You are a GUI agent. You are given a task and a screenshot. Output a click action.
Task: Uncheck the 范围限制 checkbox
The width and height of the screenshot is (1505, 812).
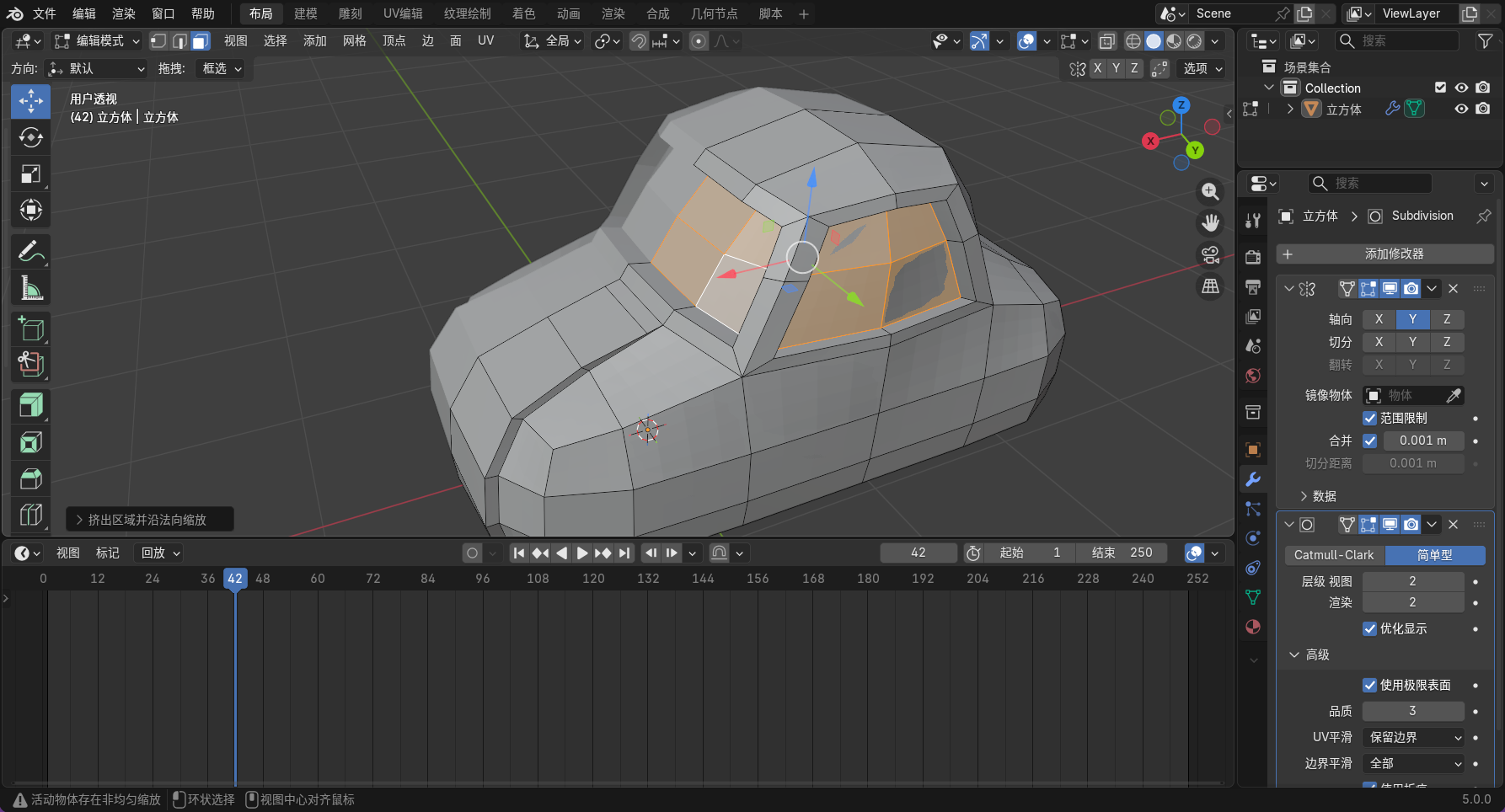coord(1370,418)
